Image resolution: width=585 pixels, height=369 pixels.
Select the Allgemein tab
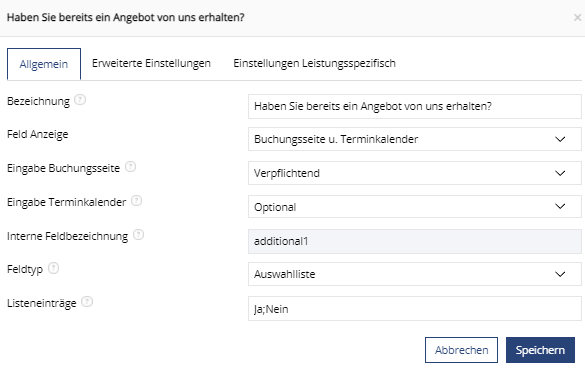click(44, 64)
